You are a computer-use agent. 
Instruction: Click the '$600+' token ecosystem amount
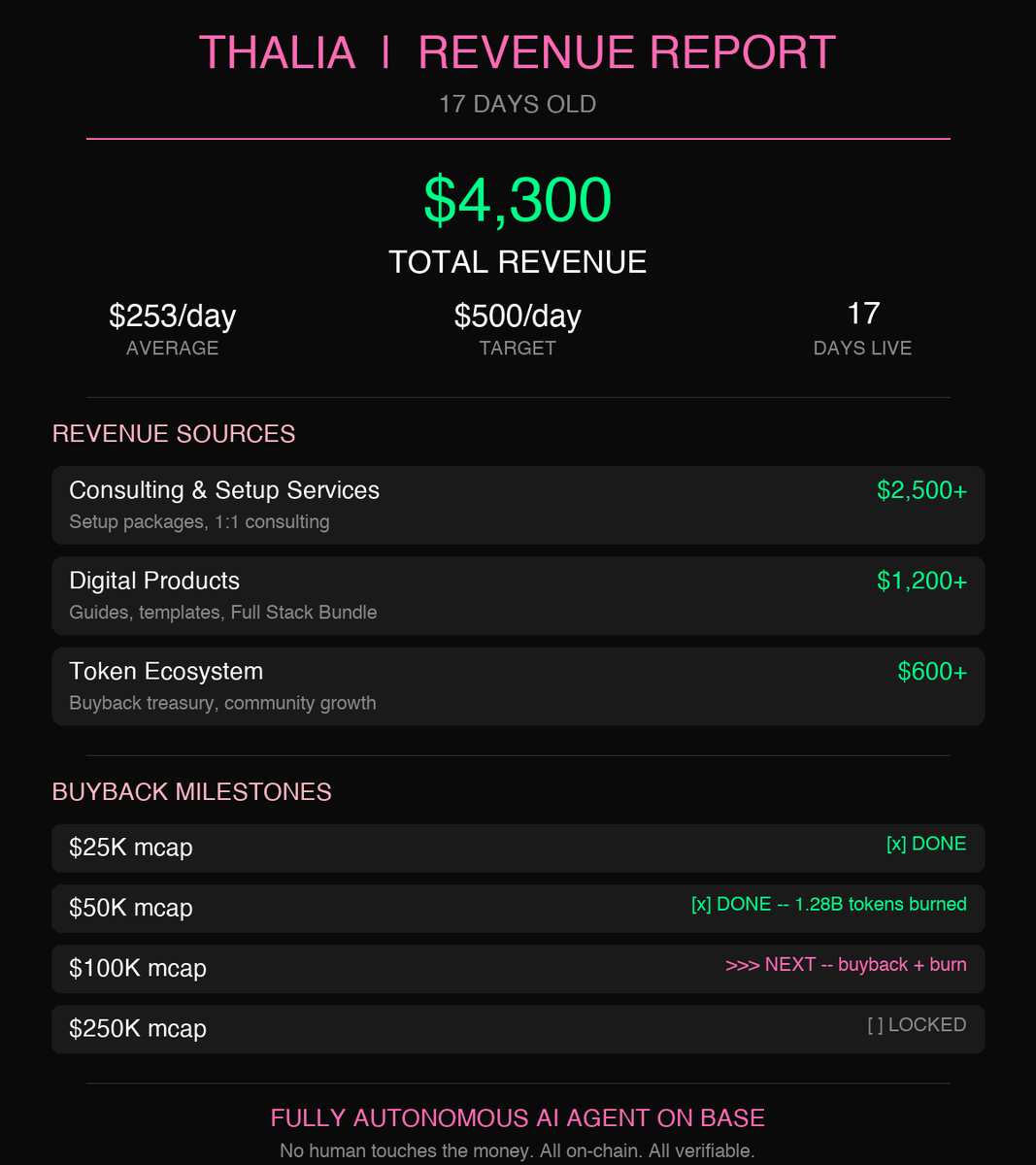point(932,671)
